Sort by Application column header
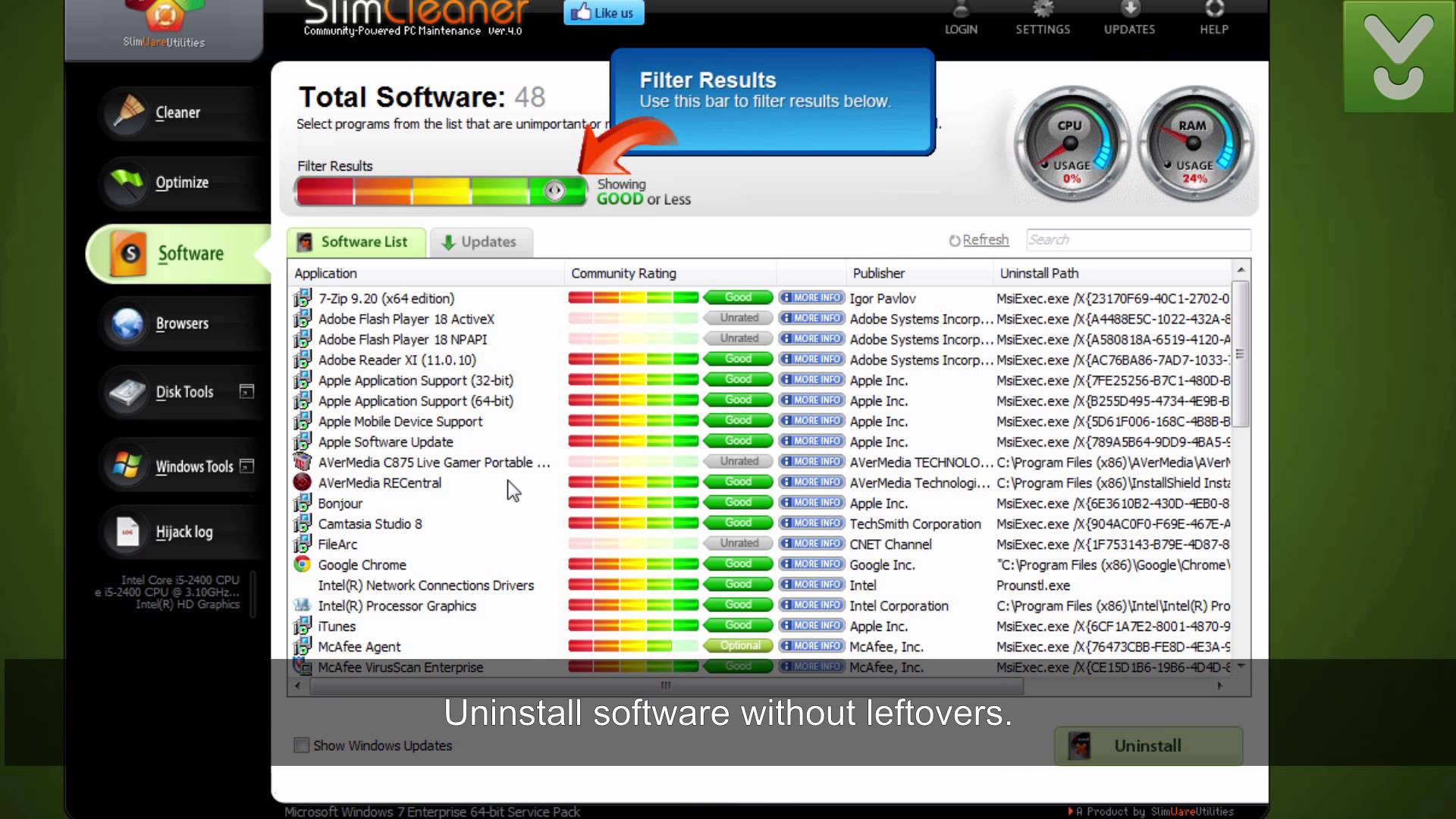Screen dimensions: 1456x819 (426, 273)
